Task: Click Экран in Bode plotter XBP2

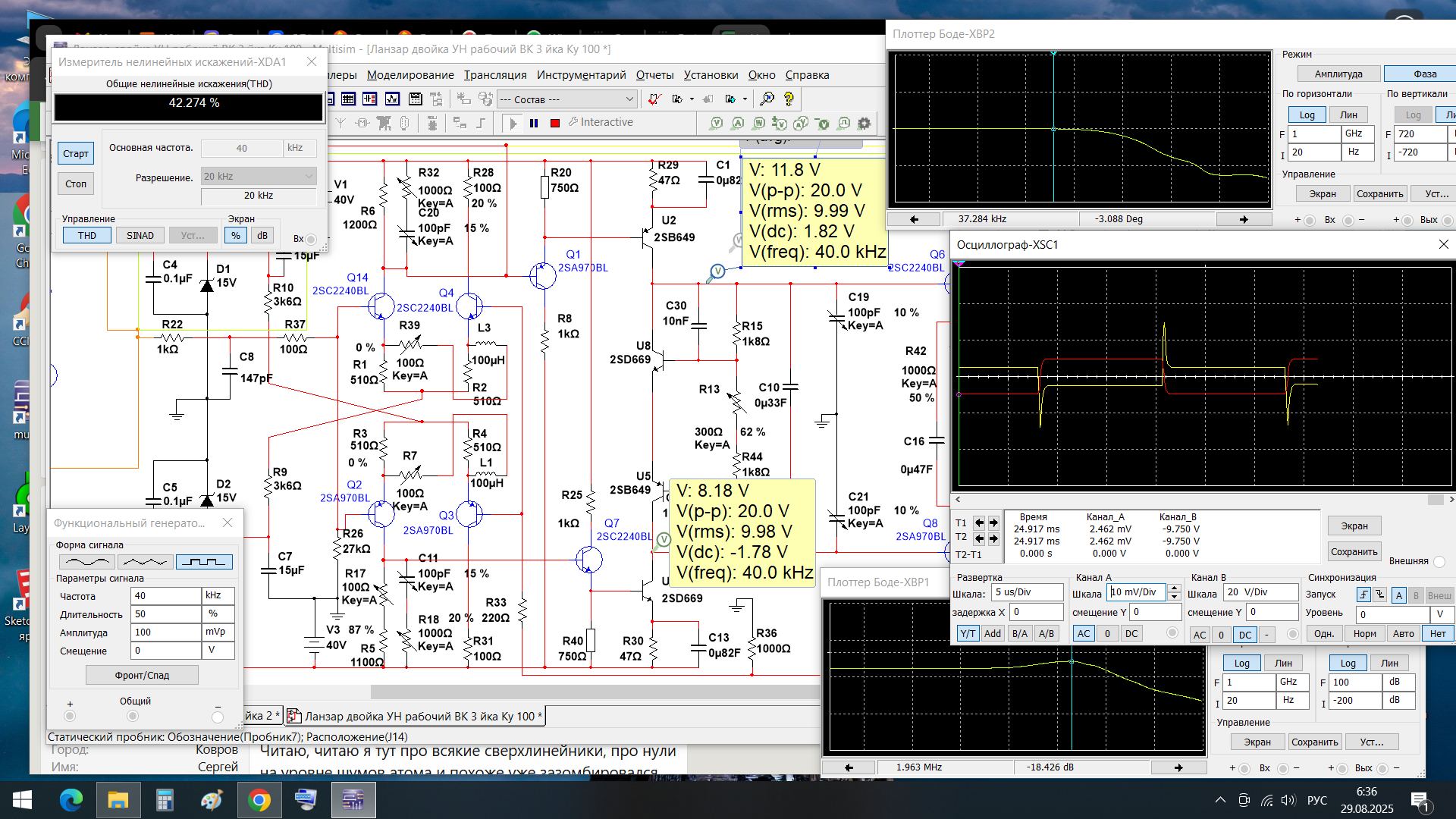Action: pyautogui.click(x=1323, y=194)
